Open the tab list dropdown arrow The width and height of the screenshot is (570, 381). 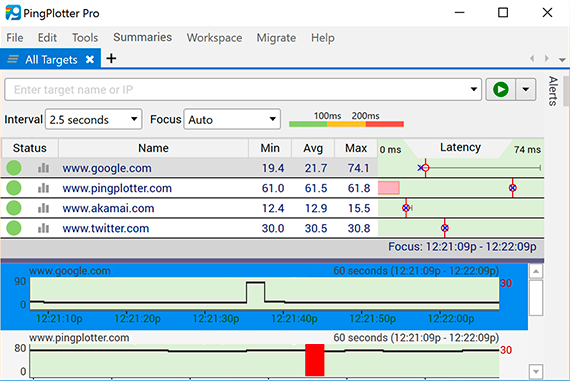pyautogui.click(x=562, y=60)
